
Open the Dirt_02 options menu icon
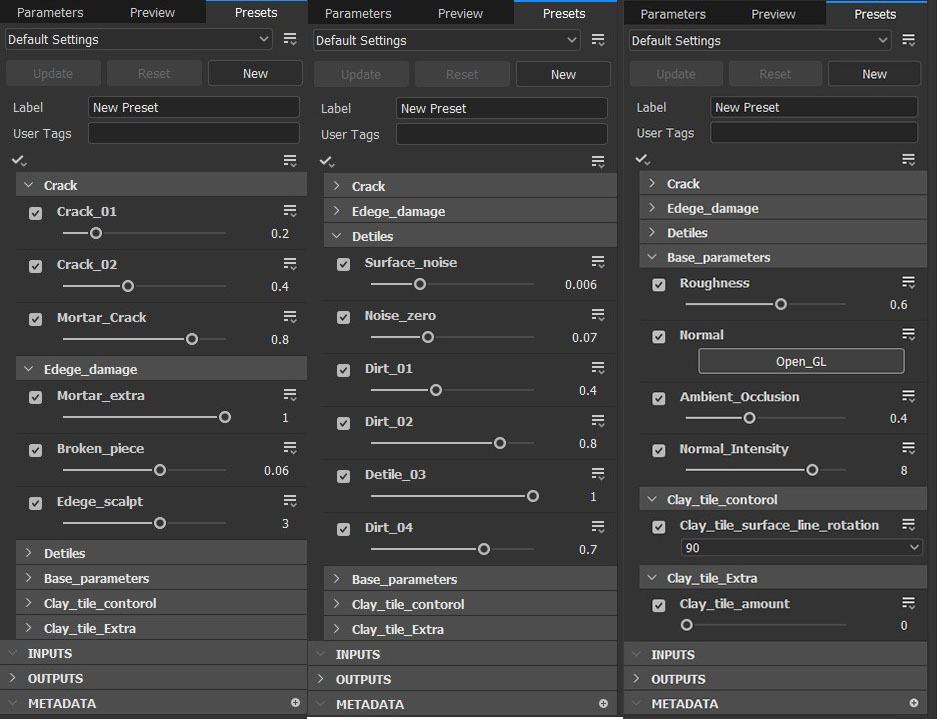click(x=598, y=421)
